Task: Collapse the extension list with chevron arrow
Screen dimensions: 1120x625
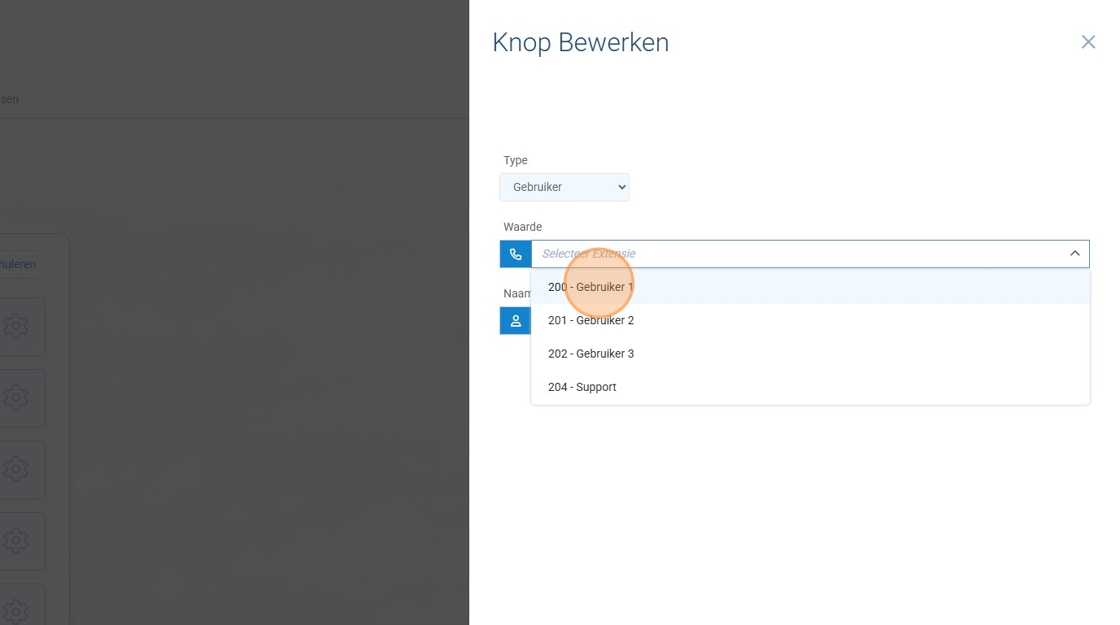Action: tap(1075, 254)
